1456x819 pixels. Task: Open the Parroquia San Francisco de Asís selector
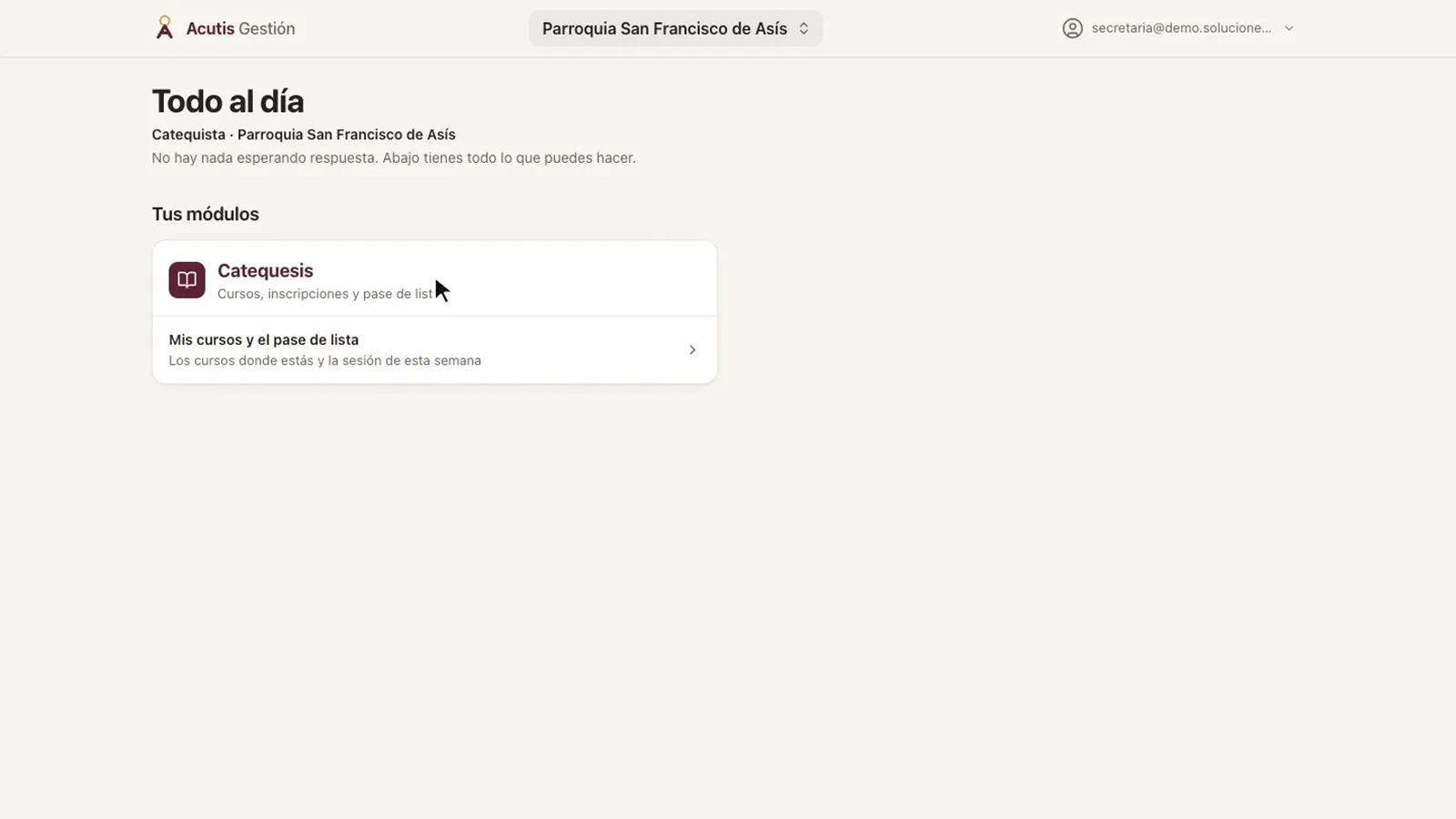(675, 28)
